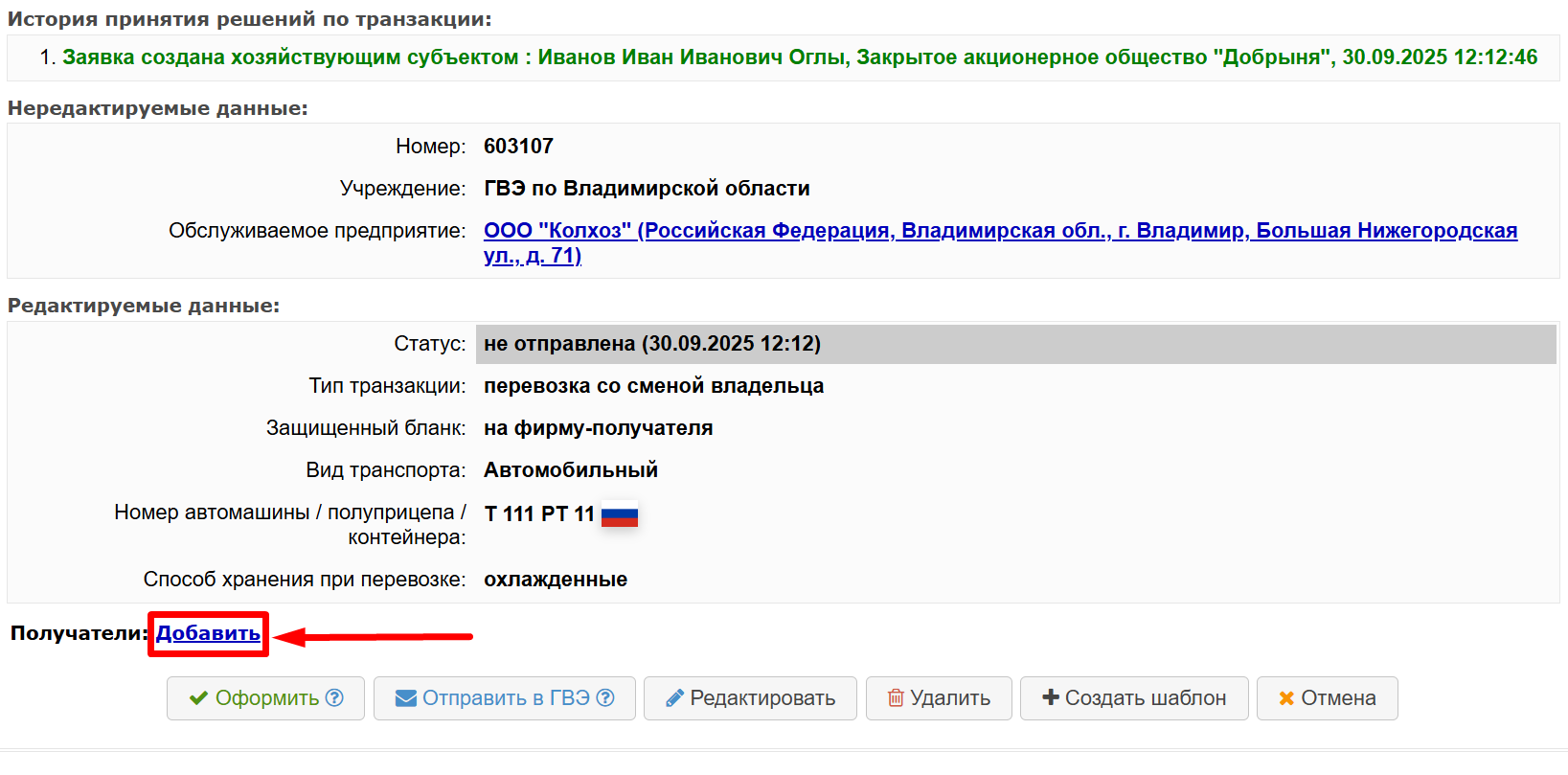
Task: Open the help icon beside Отправить в ГВЭ
Action: click(x=605, y=698)
